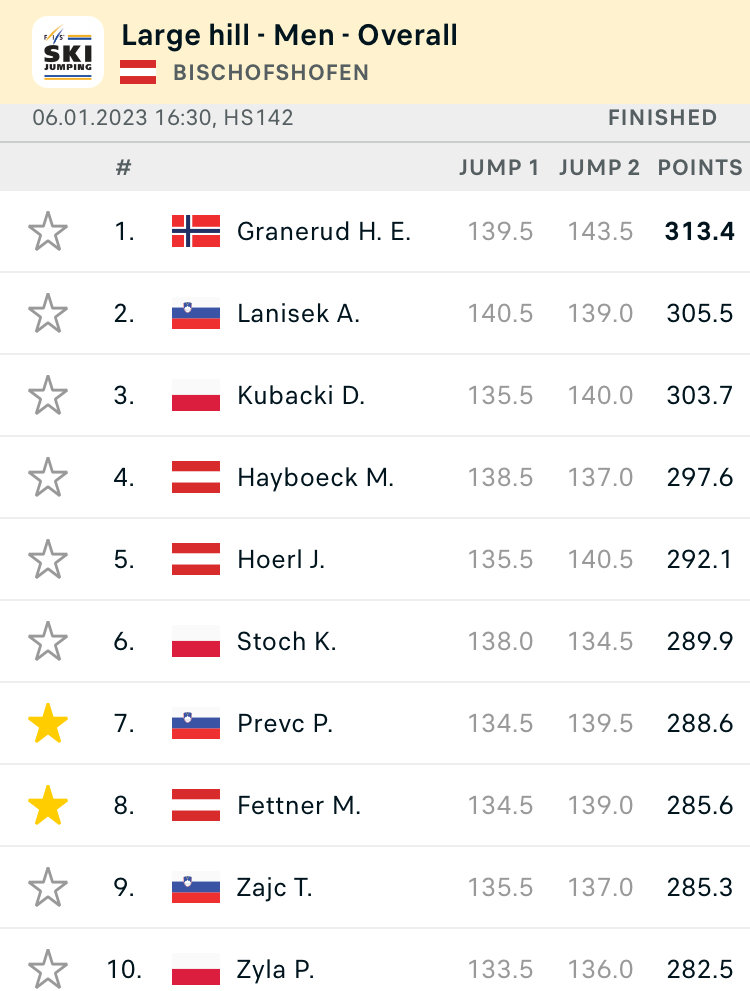Open Kubacki D. athlete profile
750x991 pixels.
pos(301,396)
